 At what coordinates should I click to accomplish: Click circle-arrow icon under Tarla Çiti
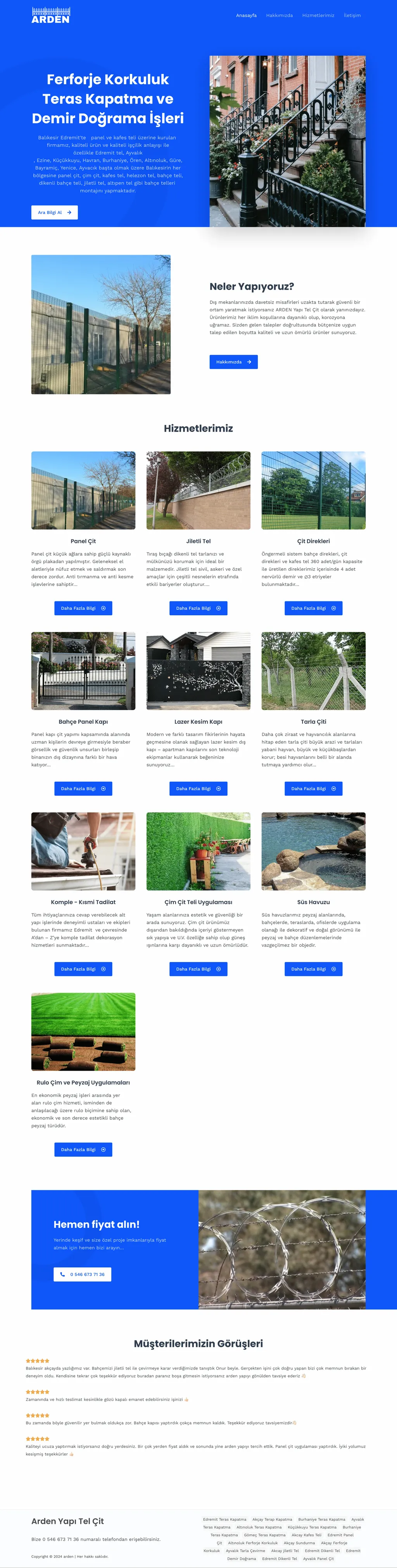[x=334, y=788]
